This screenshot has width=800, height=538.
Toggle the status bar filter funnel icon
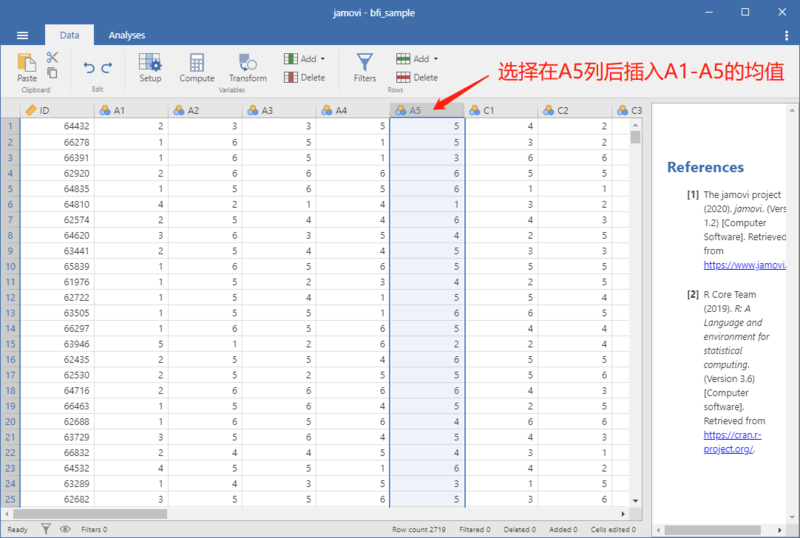(x=46, y=529)
